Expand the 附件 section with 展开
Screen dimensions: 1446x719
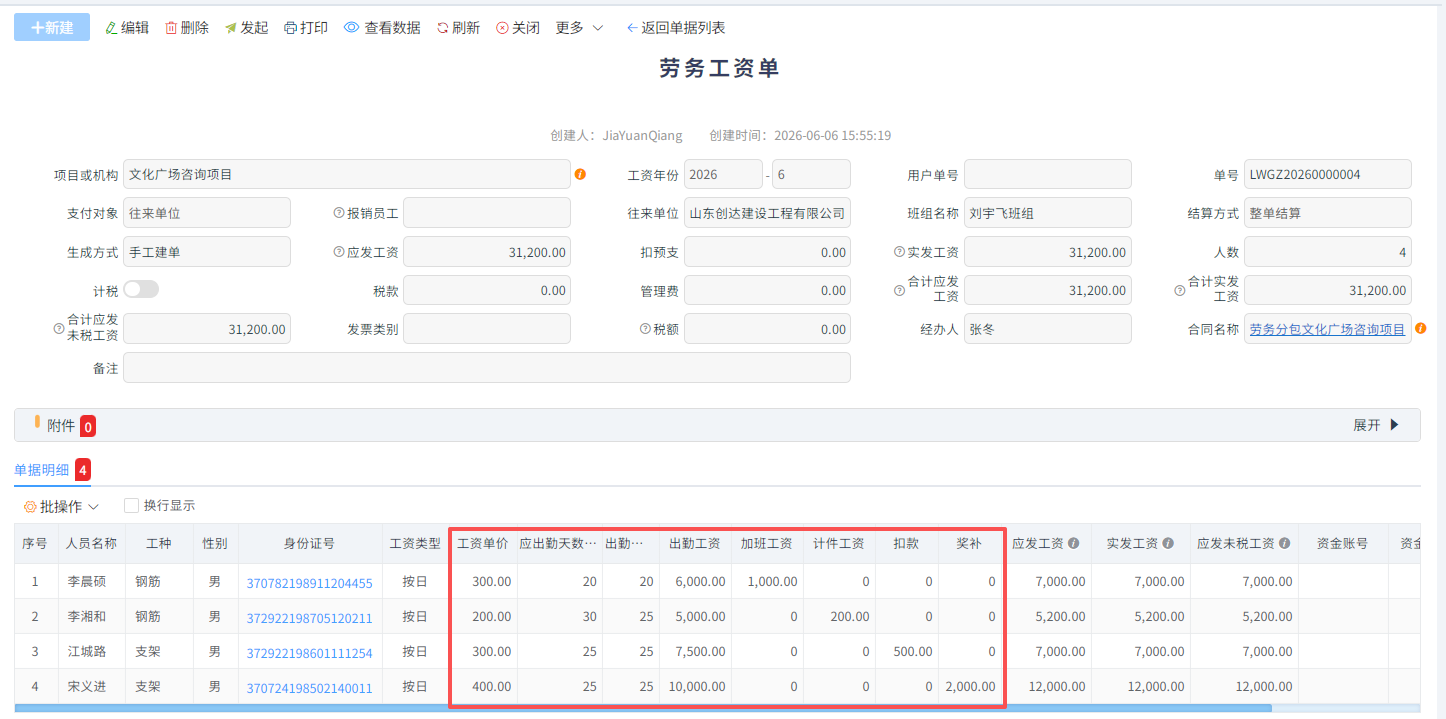(x=1376, y=425)
